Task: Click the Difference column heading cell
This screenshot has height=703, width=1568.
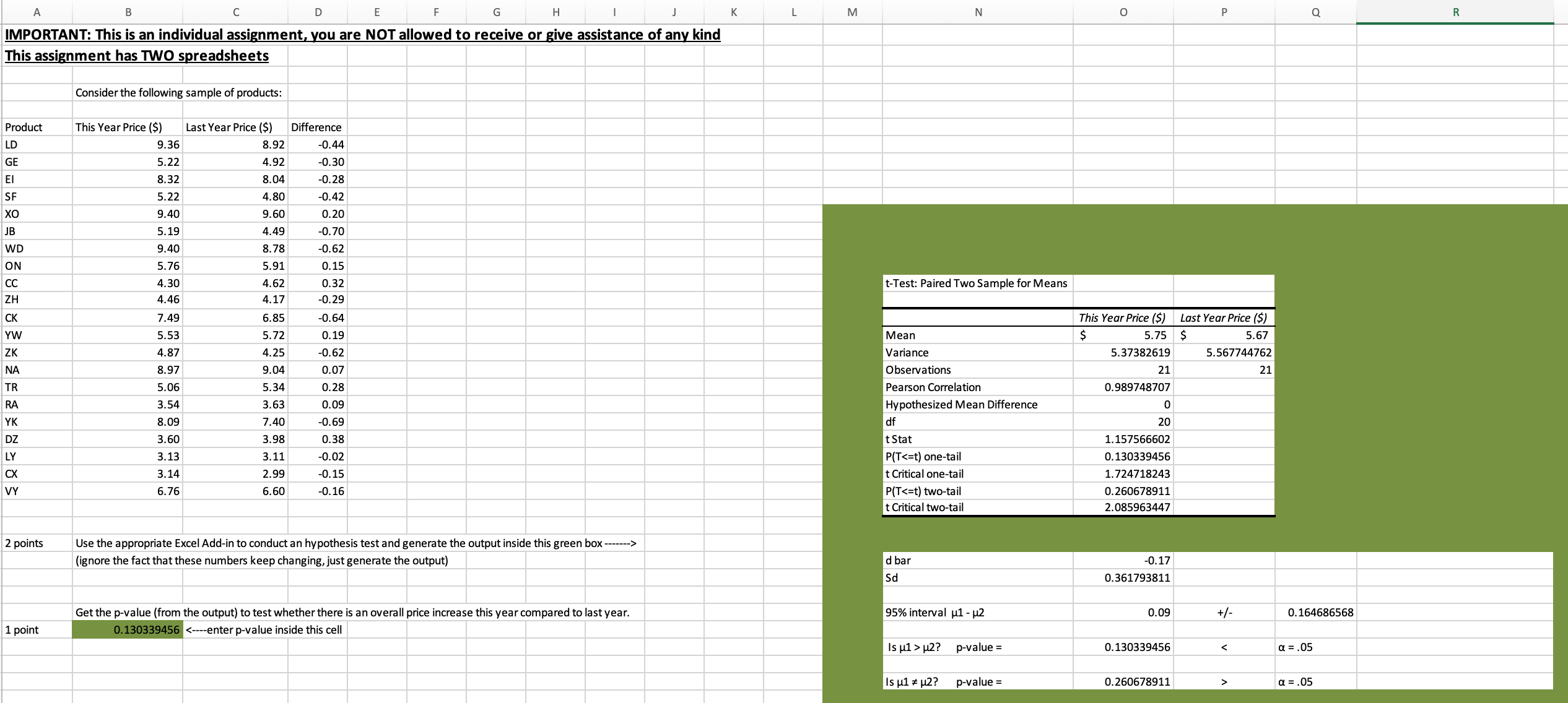Action: 316,127
